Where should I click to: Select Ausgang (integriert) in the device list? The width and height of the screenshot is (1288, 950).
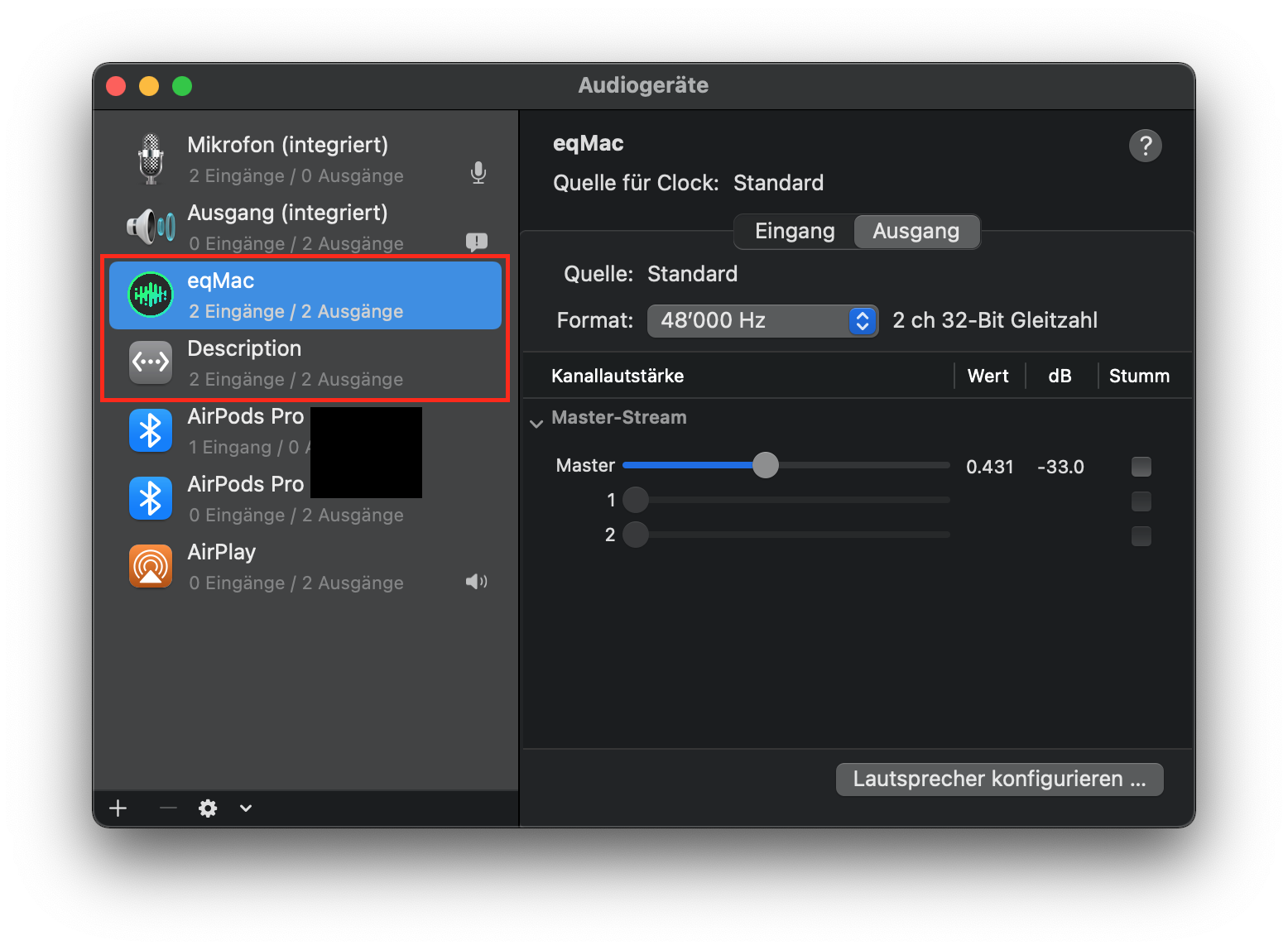305,227
